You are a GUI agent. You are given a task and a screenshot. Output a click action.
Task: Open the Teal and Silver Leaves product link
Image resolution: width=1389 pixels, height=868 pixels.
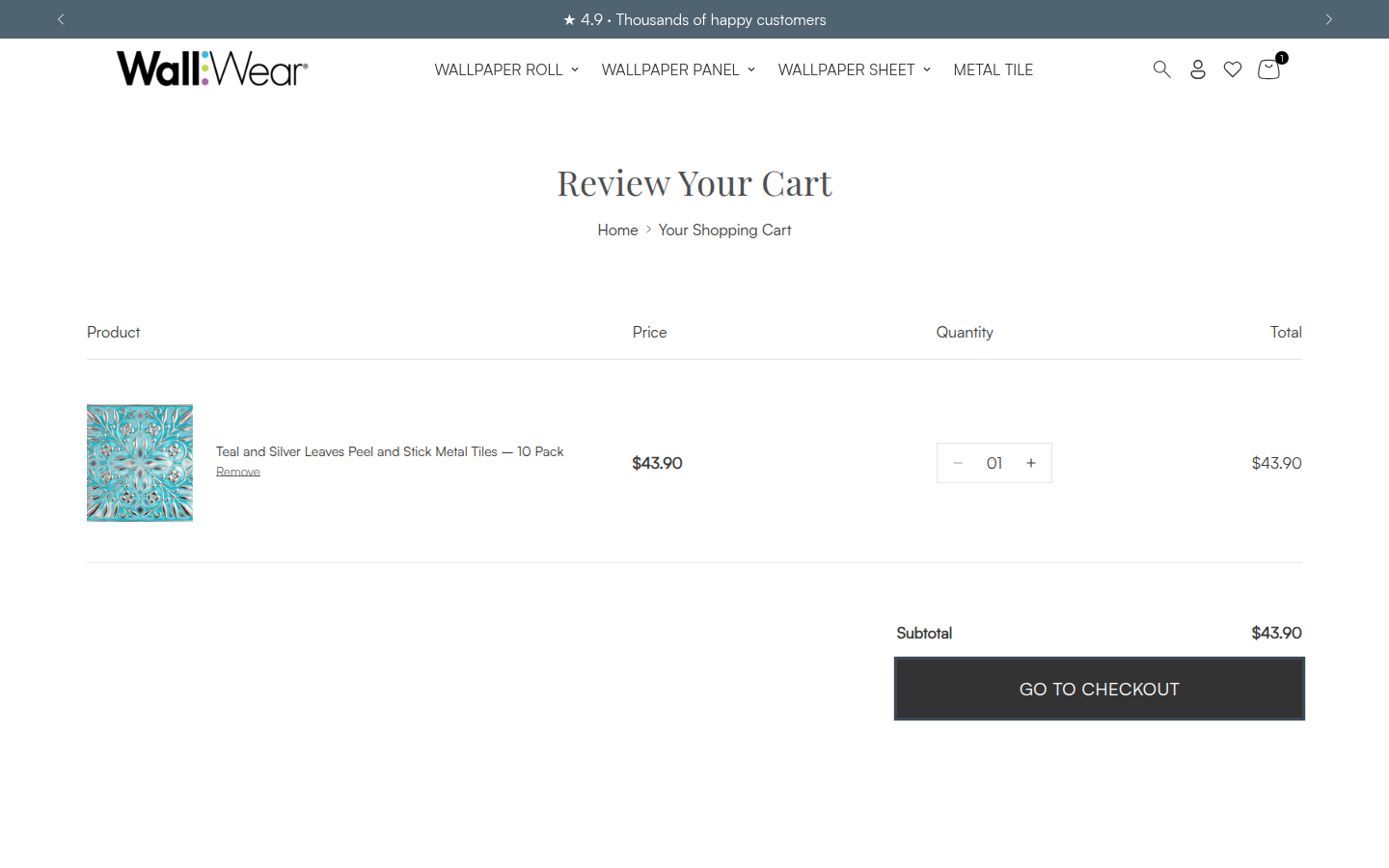point(390,451)
